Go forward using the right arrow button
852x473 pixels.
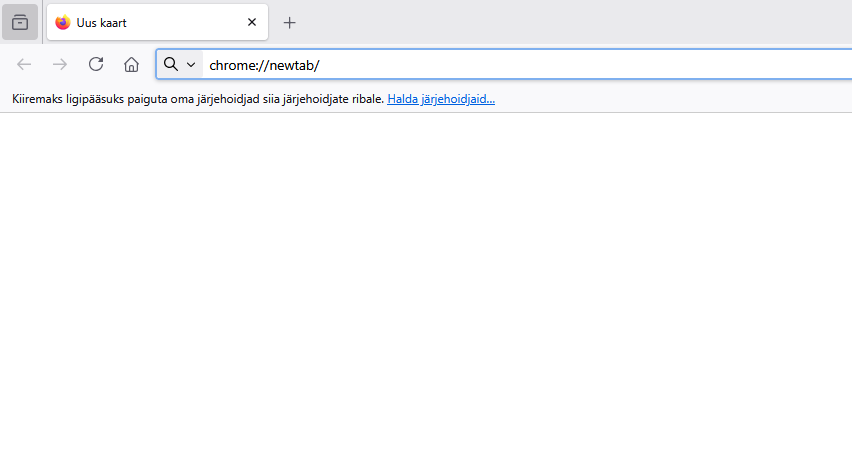click(60, 64)
